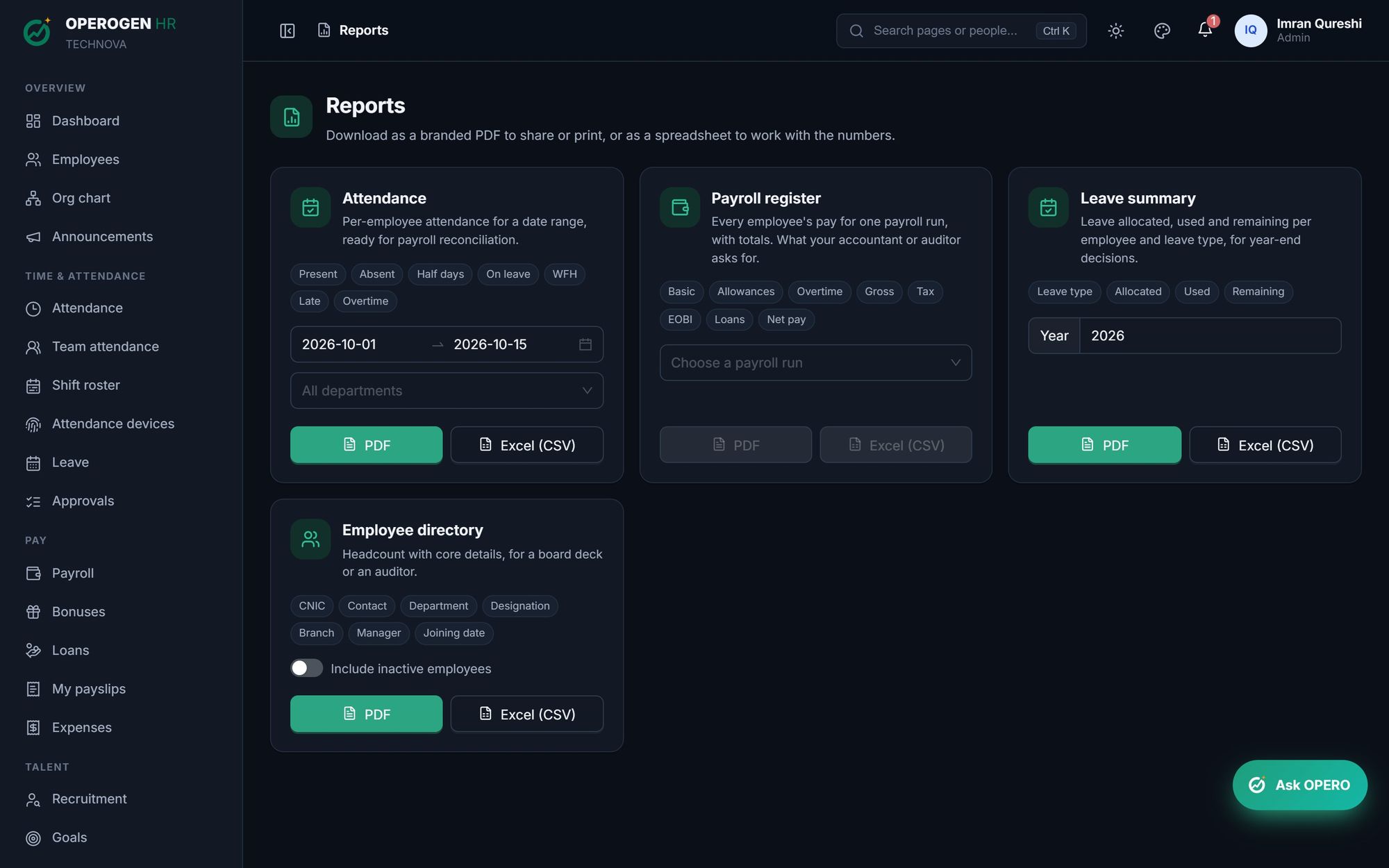
Task: Click the Year input showing 2026
Action: point(1210,335)
